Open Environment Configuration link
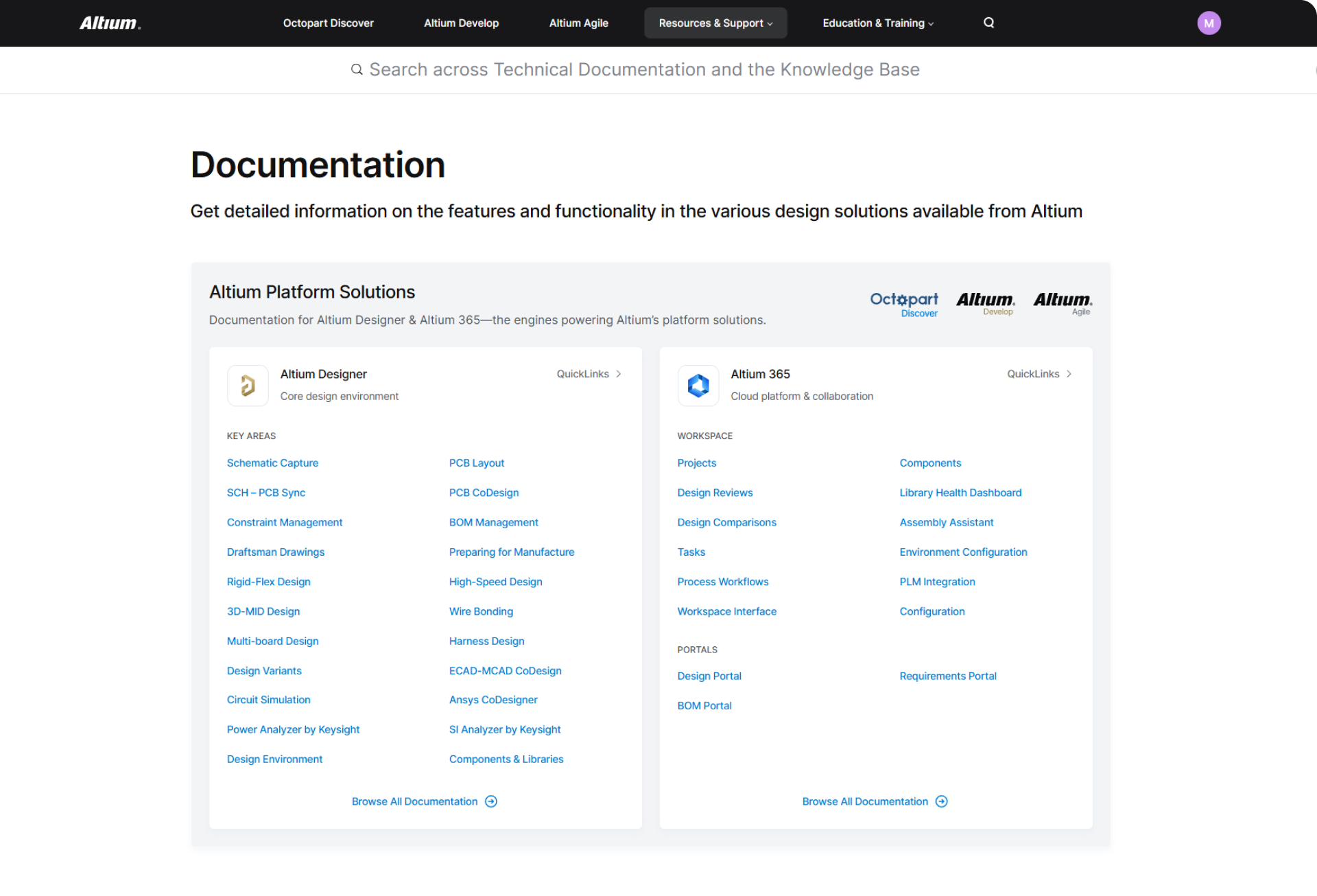The image size is (1317, 896). tap(964, 552)
